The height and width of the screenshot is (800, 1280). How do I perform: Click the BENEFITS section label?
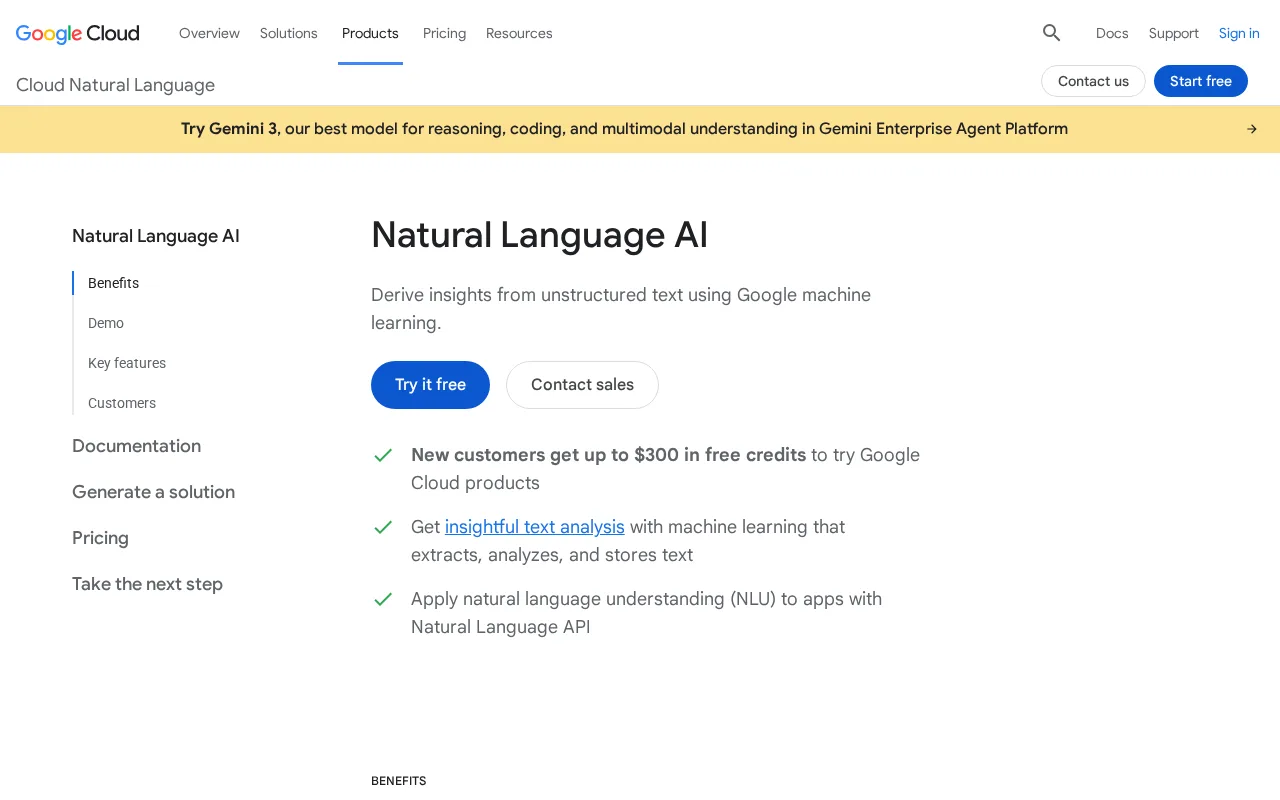(398, 781)
